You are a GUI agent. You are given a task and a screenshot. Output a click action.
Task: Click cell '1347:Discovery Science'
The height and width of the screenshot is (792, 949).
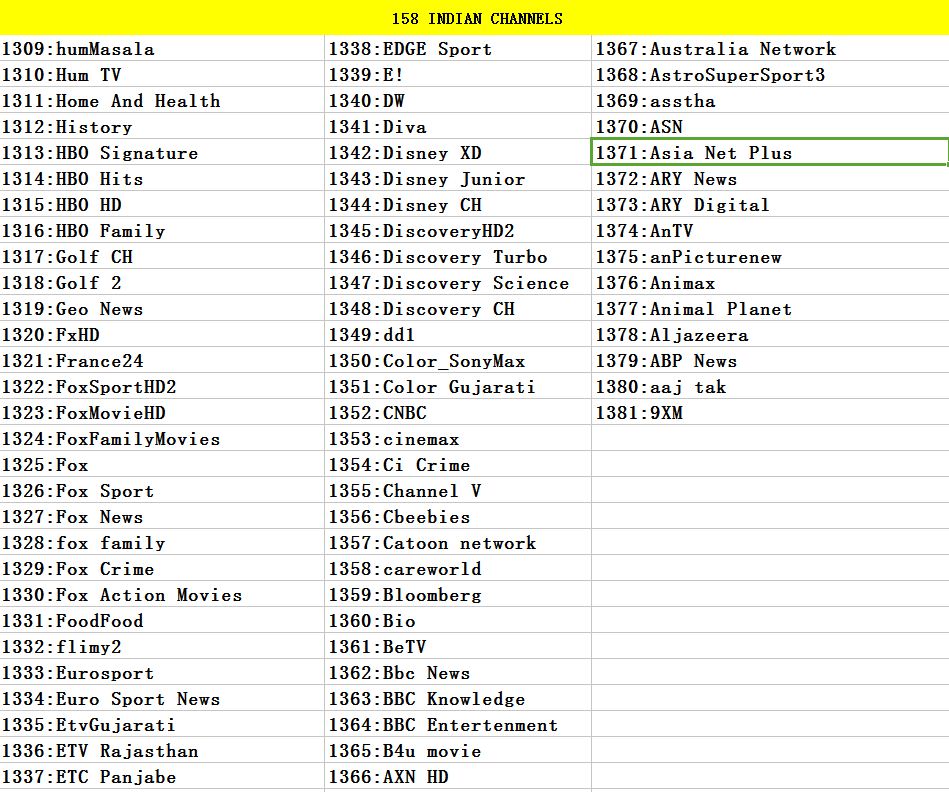458,283
